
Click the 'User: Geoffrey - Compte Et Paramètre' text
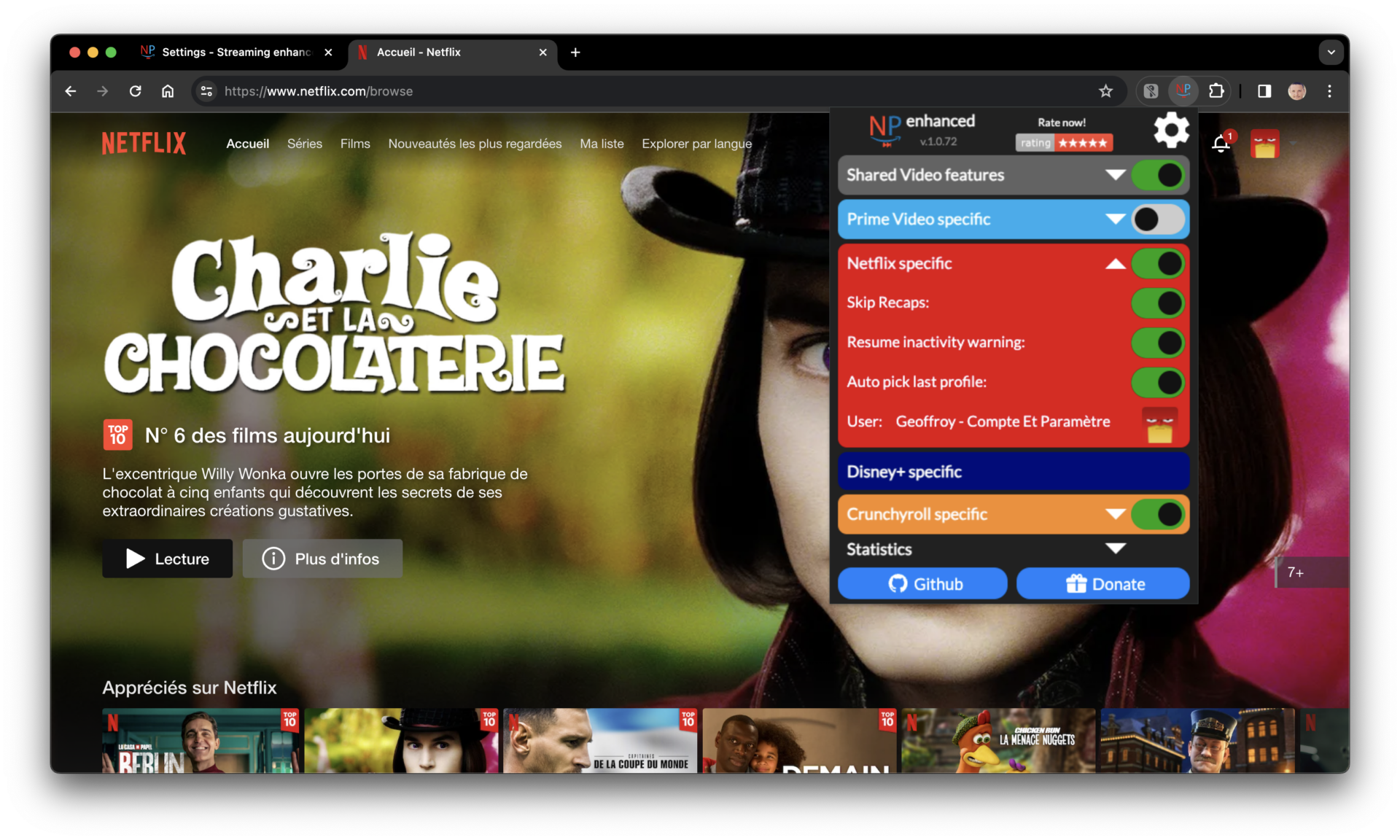(x=978, y=421)
